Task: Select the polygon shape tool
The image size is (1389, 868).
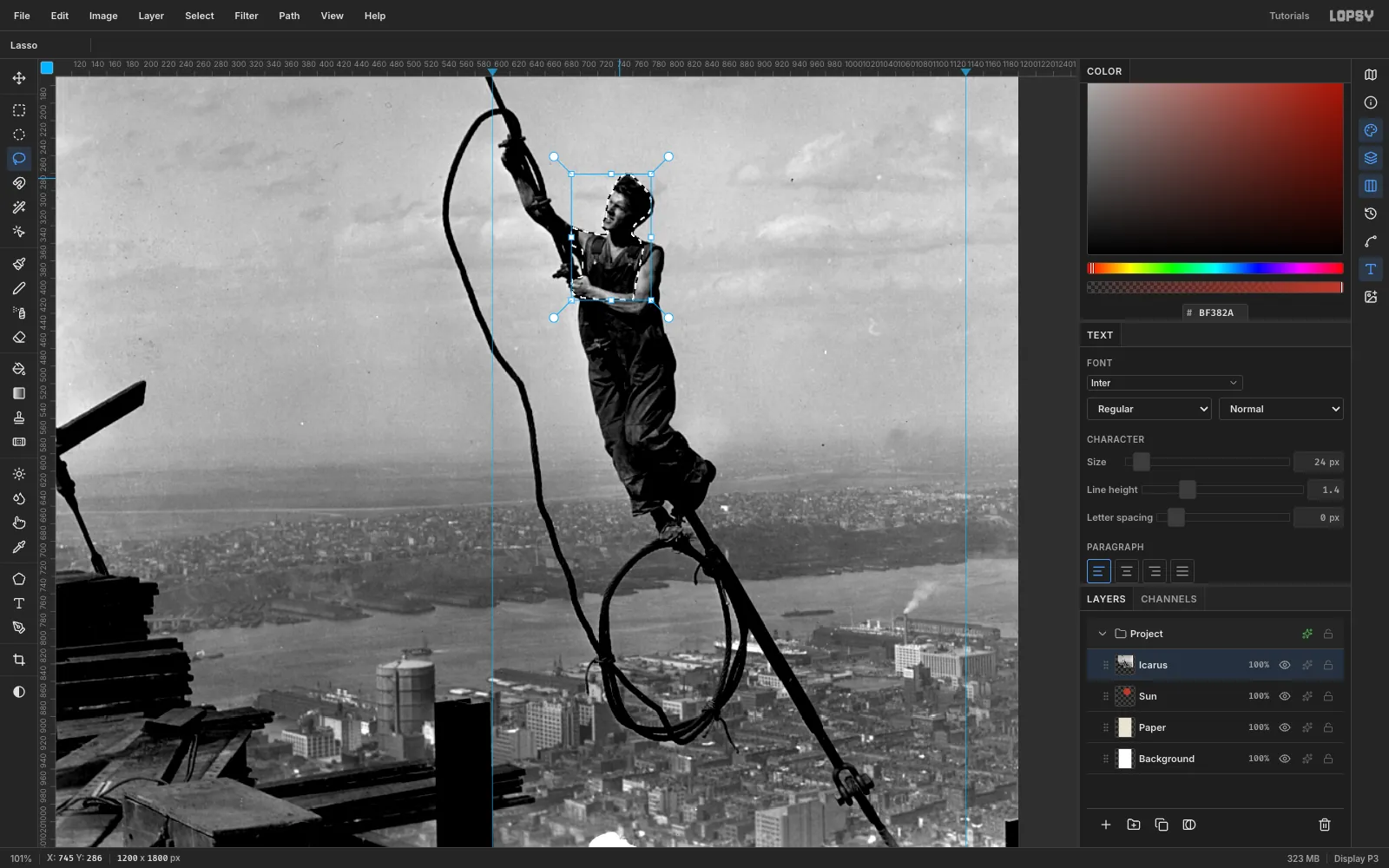Action: coord(19,579)
